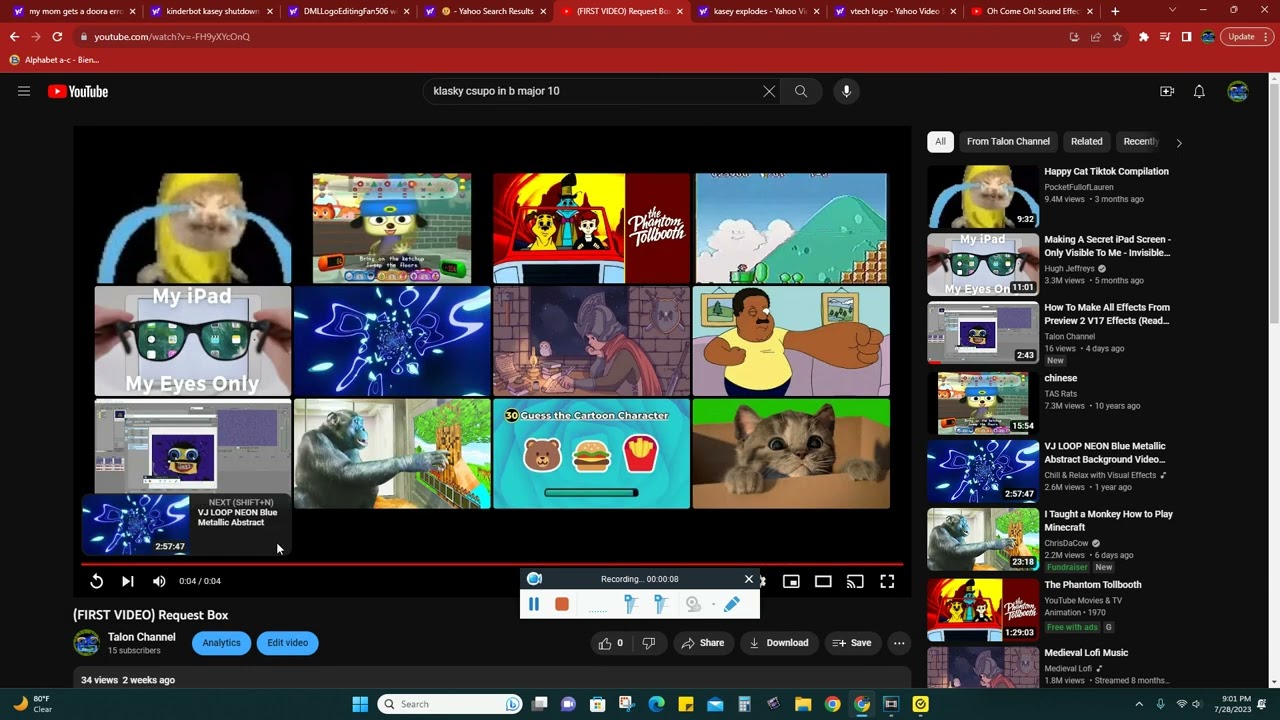Viewport: 1280px width, 720px height.
Task: Open the YouTube guide hamburger menu
Action: [x=24, y=91]
